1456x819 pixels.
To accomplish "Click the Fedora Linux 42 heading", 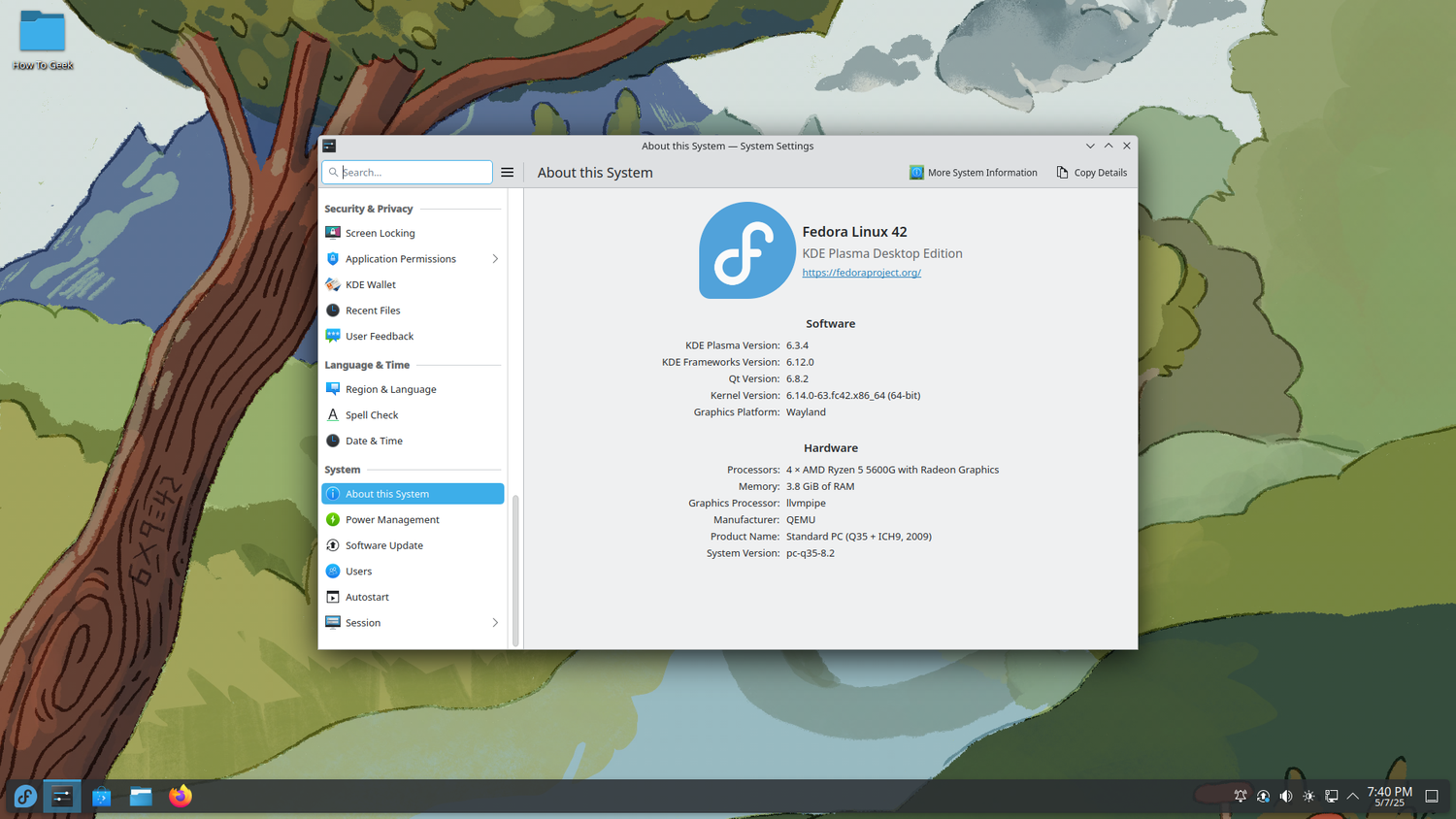I will 854,232.
